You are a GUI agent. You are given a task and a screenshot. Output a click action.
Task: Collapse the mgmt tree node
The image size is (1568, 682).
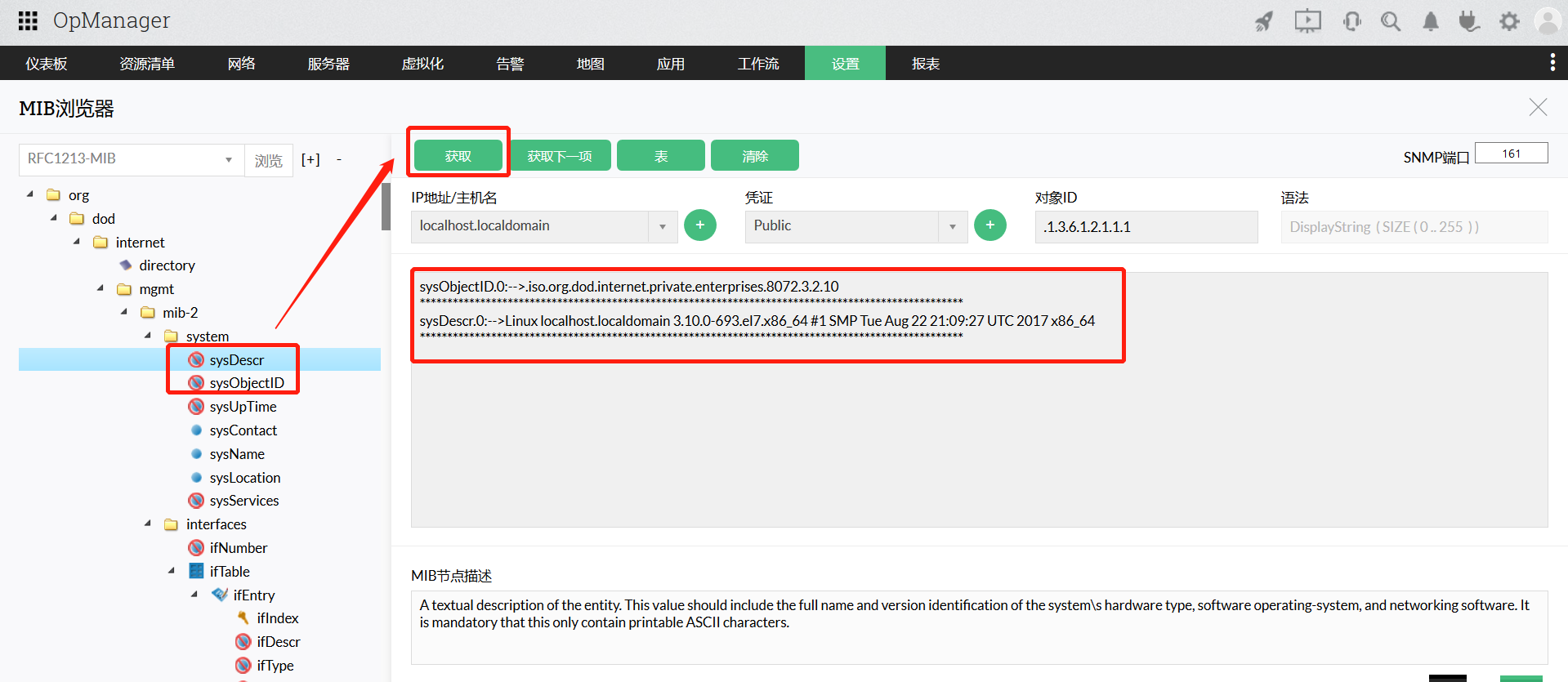pos(101,288)
